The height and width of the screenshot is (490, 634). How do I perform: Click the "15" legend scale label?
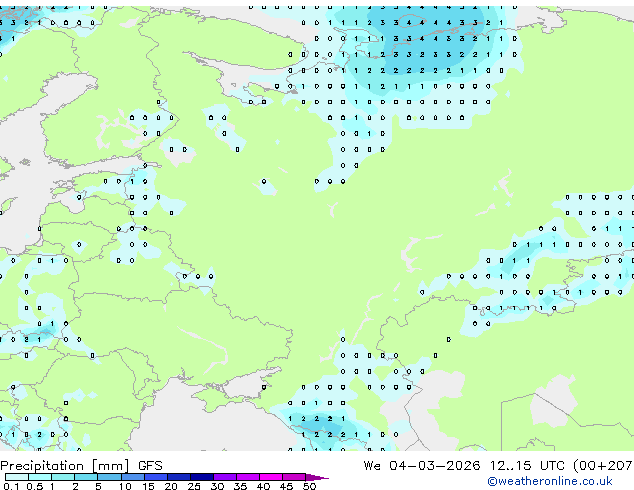click(148, 486)
